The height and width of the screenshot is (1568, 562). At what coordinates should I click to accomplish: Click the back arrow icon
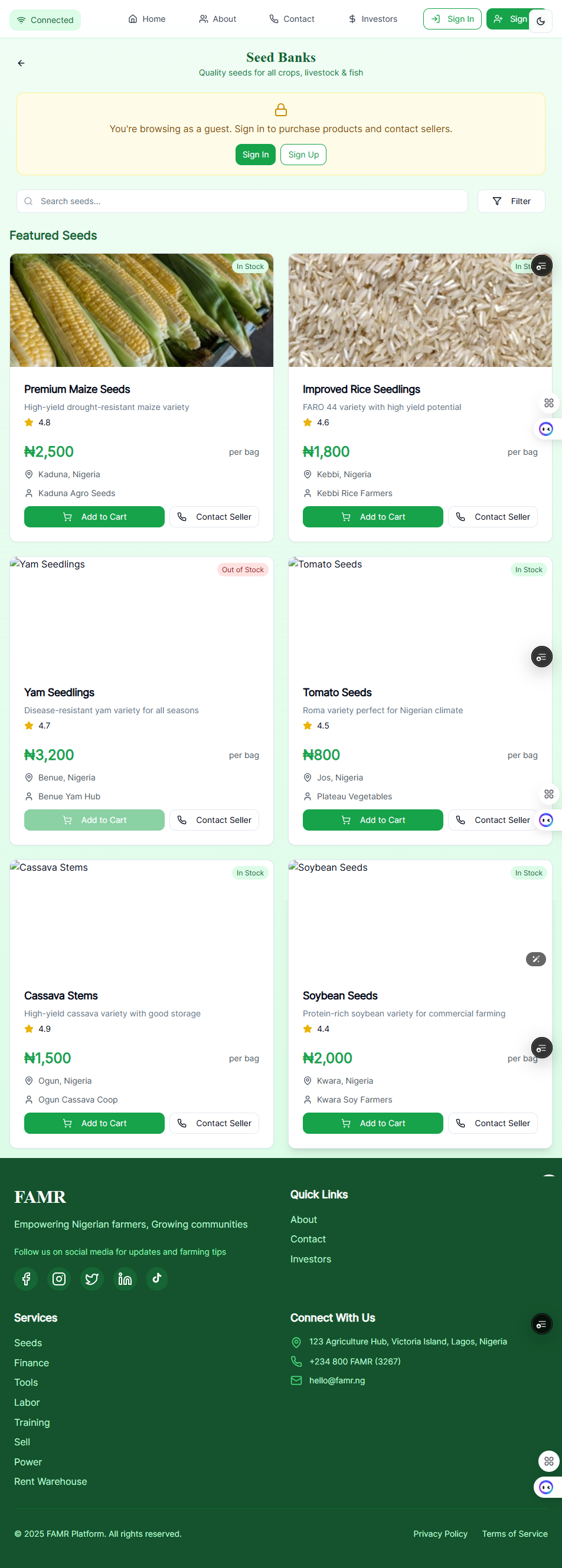pyautogui.click(x=21, y=63)
